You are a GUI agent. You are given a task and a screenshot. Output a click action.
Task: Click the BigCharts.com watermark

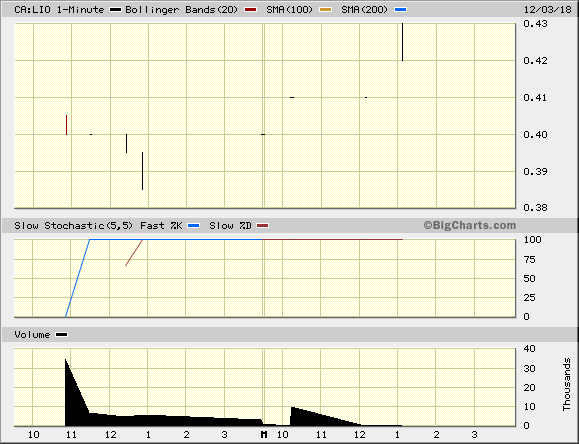tap(470, 225)
